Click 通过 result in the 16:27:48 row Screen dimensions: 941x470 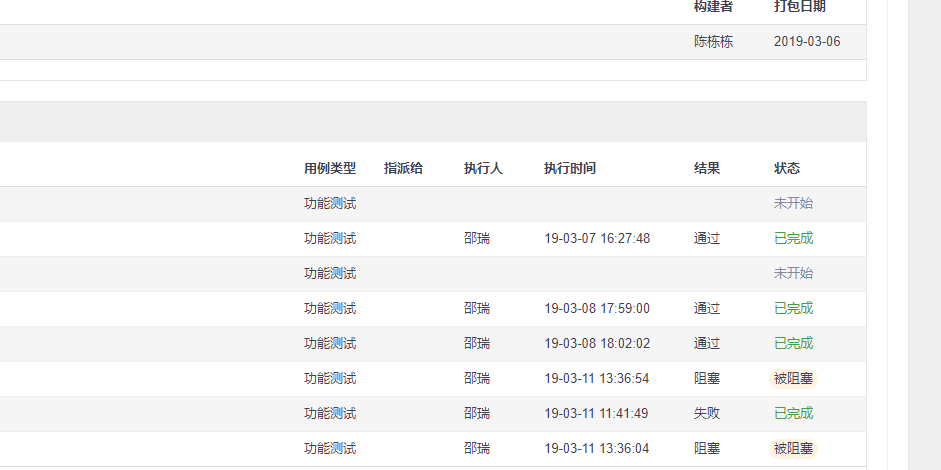pyautogui.click(x=707, y=238)
